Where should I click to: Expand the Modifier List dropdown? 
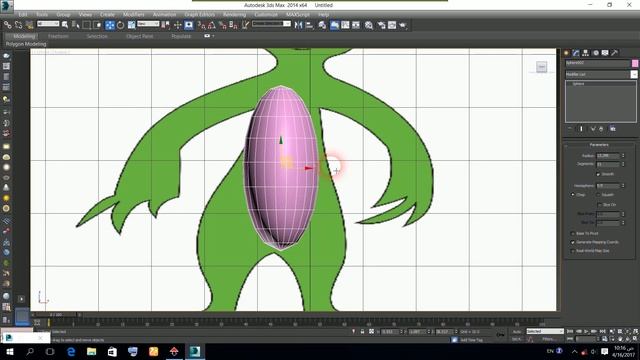634,74
